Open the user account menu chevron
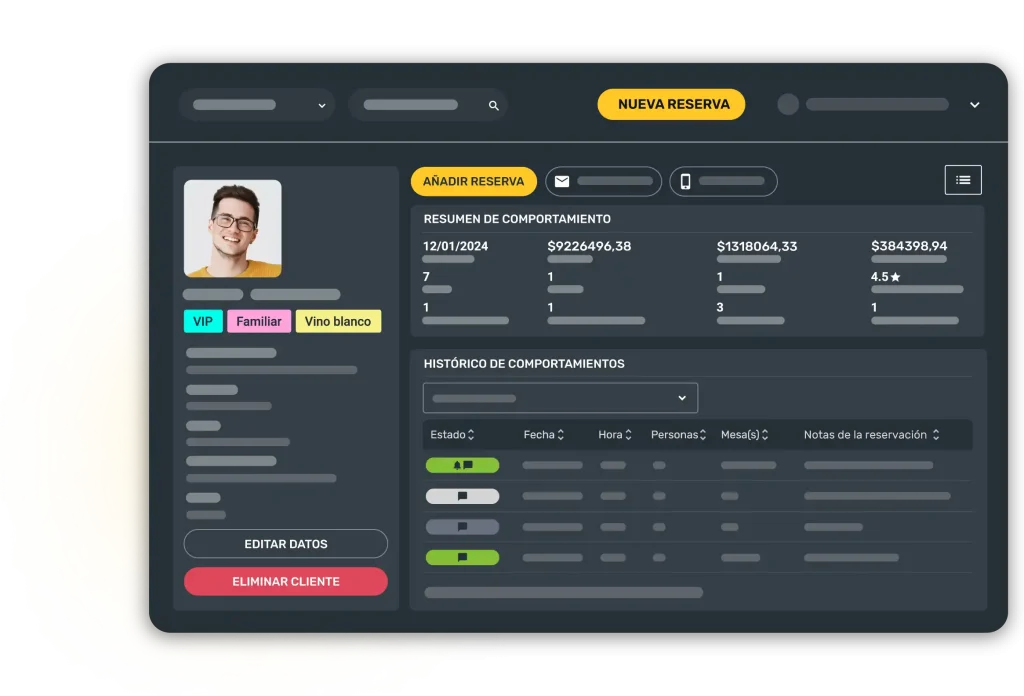Image resolution: width=1024 pixels, height=696 pixels. pyautogui.click(x=975, y=105)
